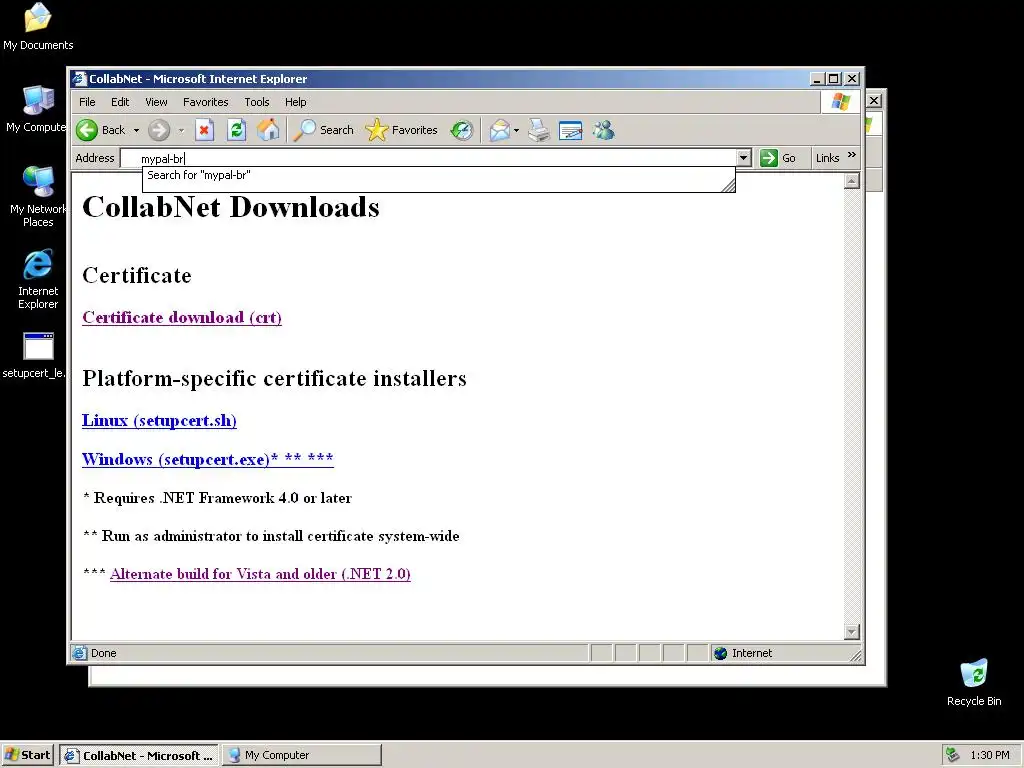Click the Messenger people icon
The image size is (1024, 768).
click(x=603, y=130)
